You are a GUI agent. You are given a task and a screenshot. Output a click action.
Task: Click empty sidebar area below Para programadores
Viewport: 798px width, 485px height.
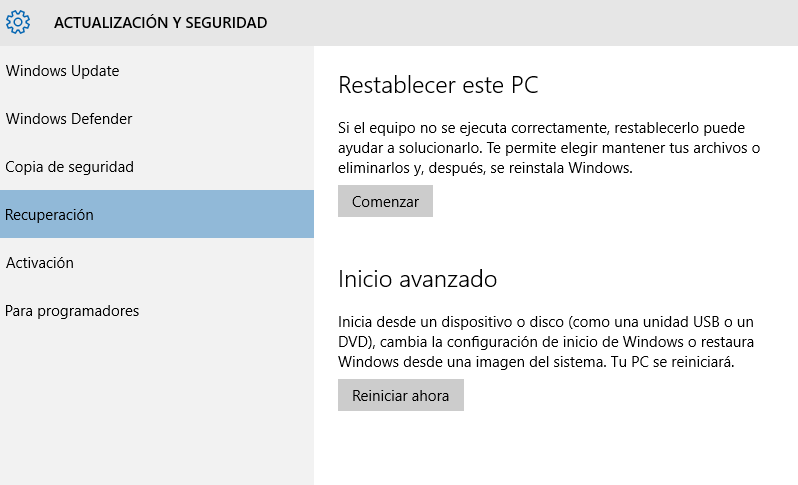pos(156,400)
